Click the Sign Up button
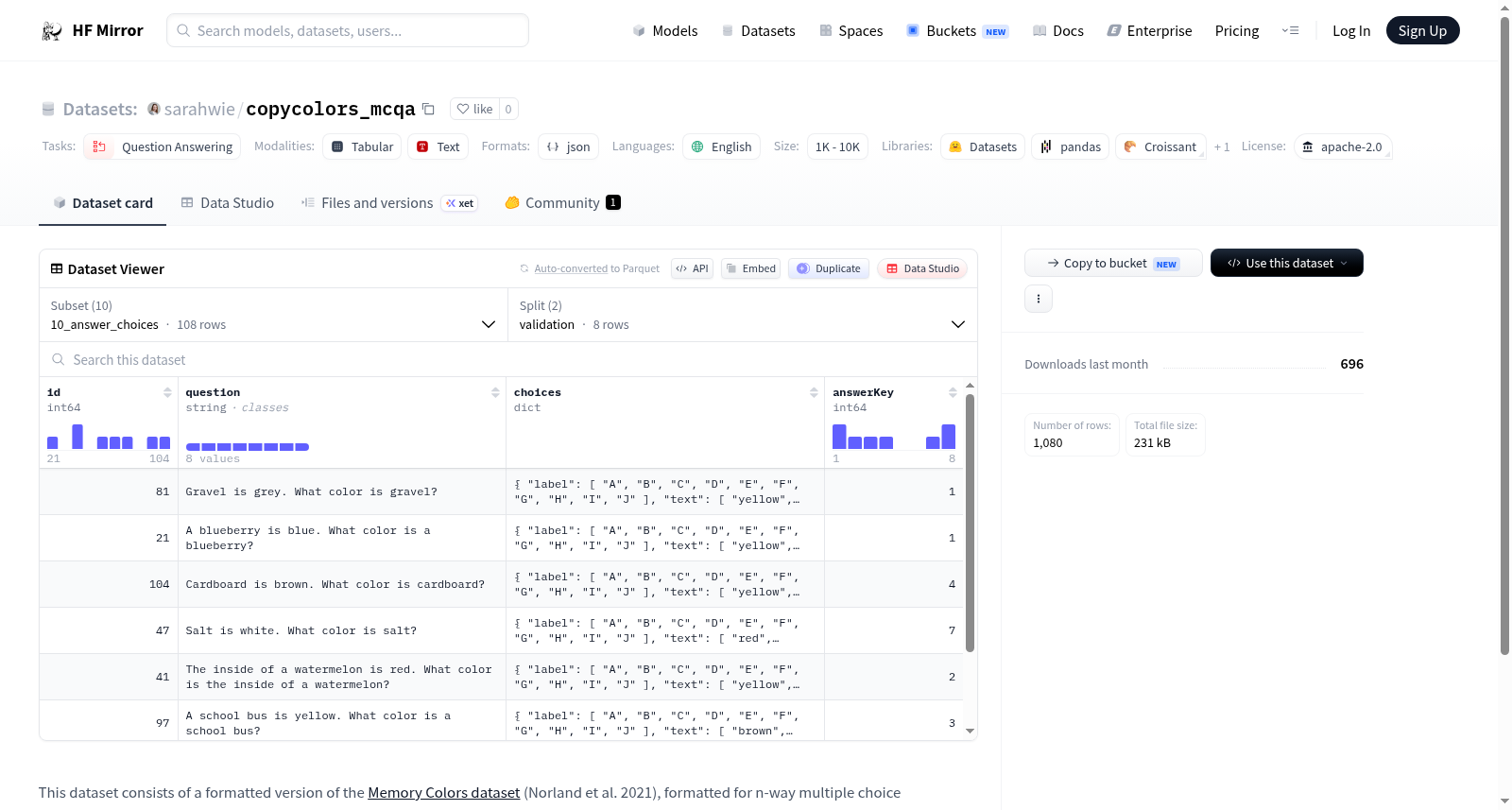Viewport: 1512px width, 810px height. 1422,30
